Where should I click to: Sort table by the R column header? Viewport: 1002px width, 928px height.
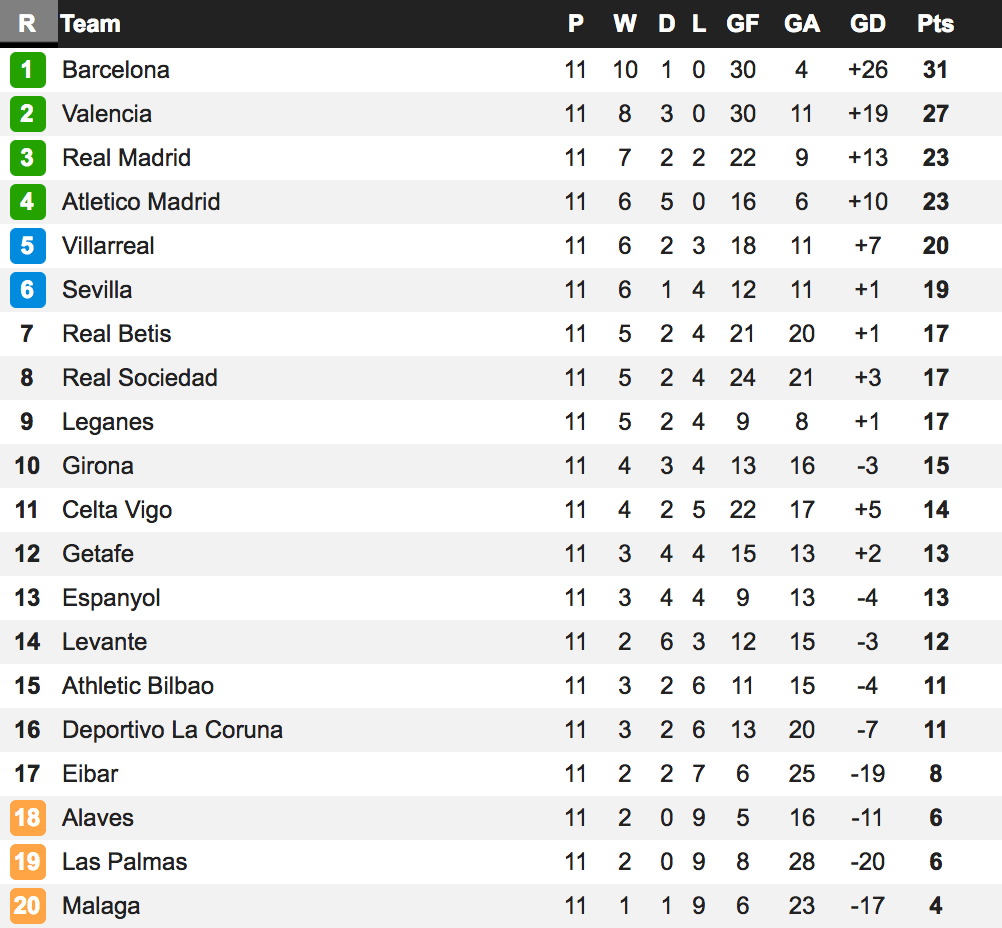[x=27, y=24]
